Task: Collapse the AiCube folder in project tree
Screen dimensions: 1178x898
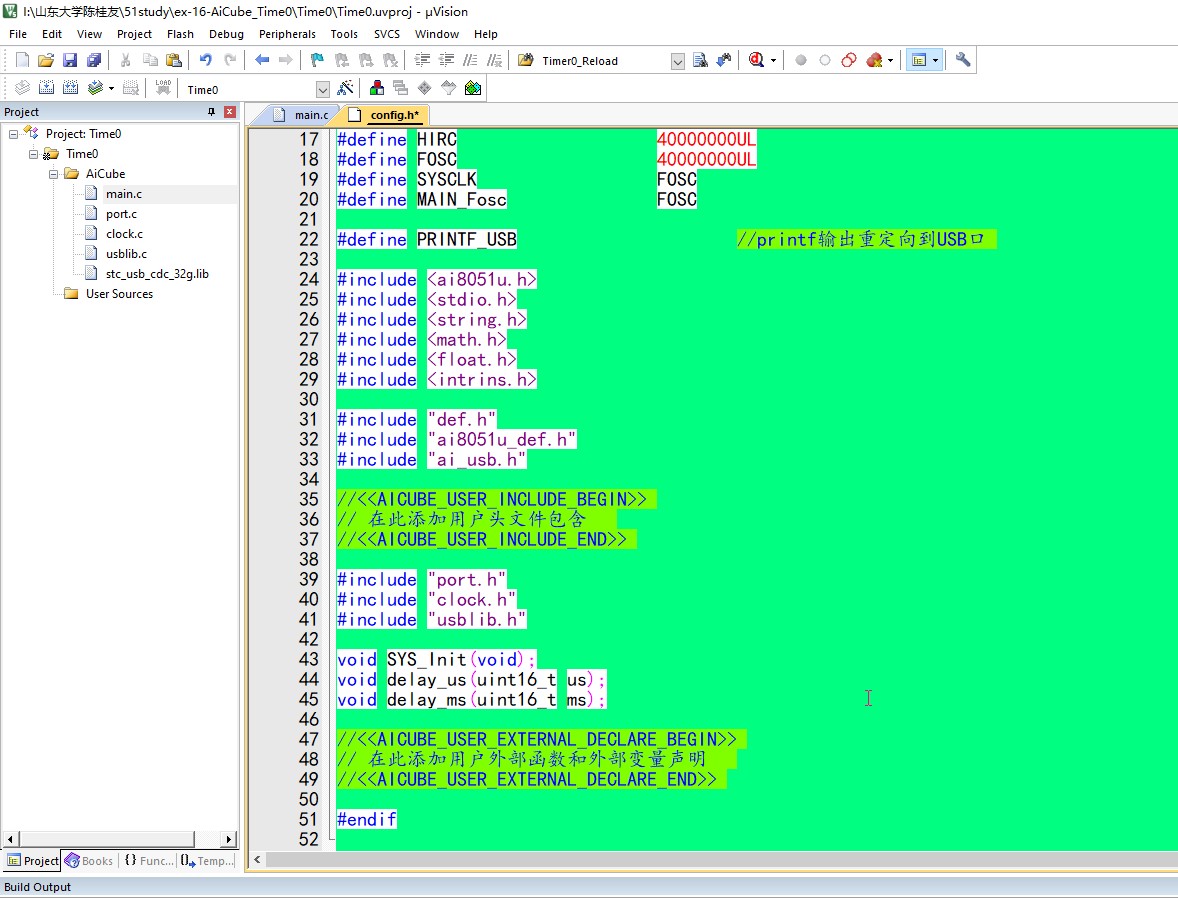Action: point(54,174)
